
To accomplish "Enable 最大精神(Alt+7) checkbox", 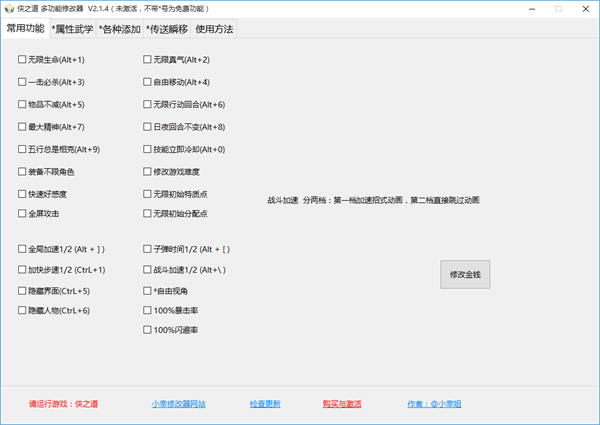I will click(22, 127).
